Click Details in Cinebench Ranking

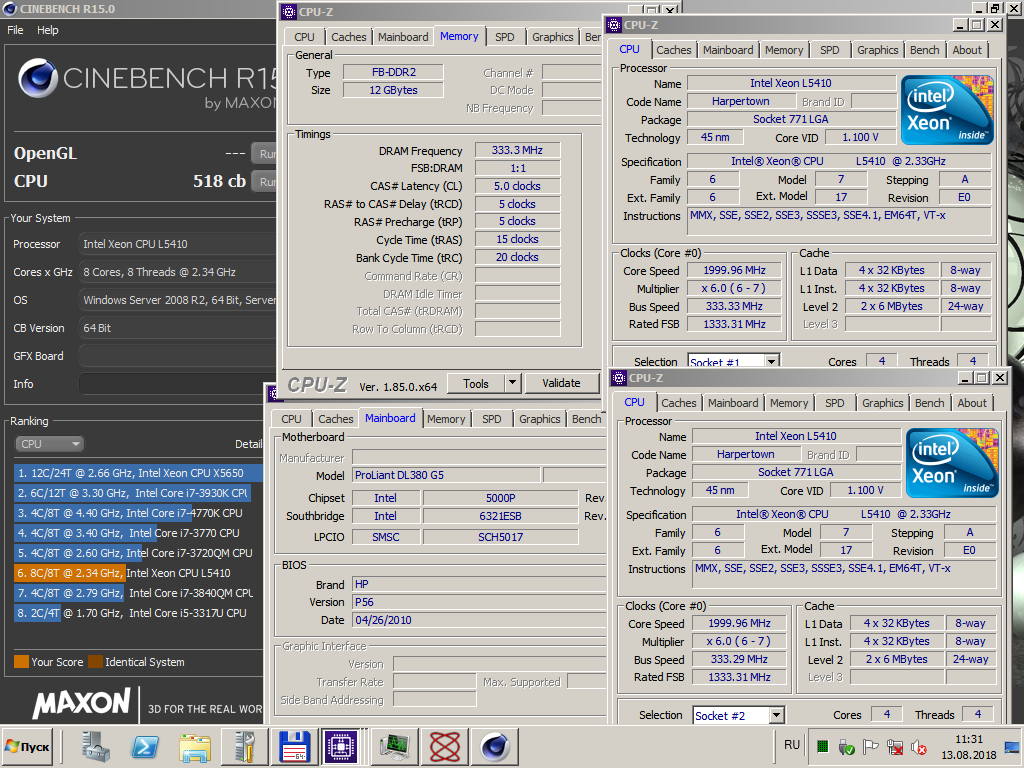249,444
